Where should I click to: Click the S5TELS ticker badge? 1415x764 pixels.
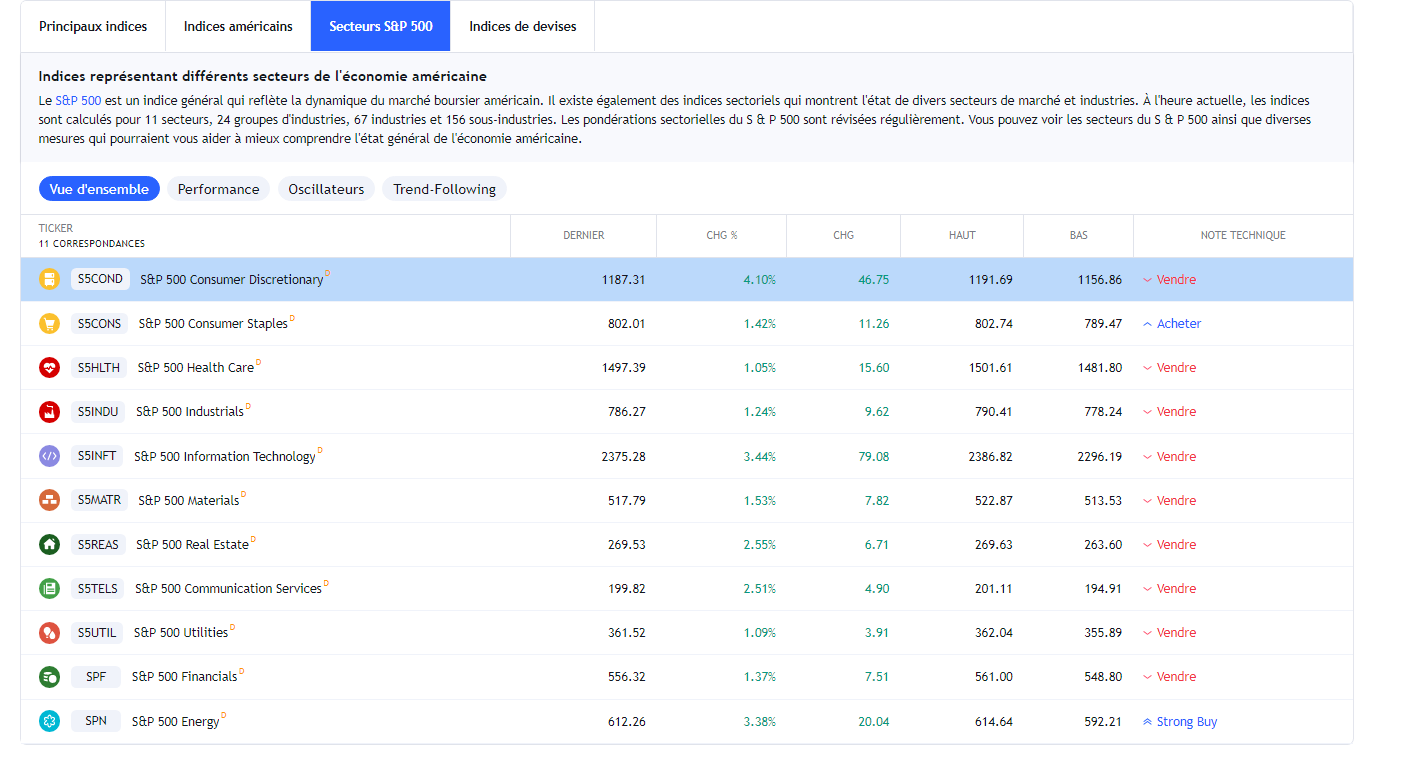[x=97, y=588]
